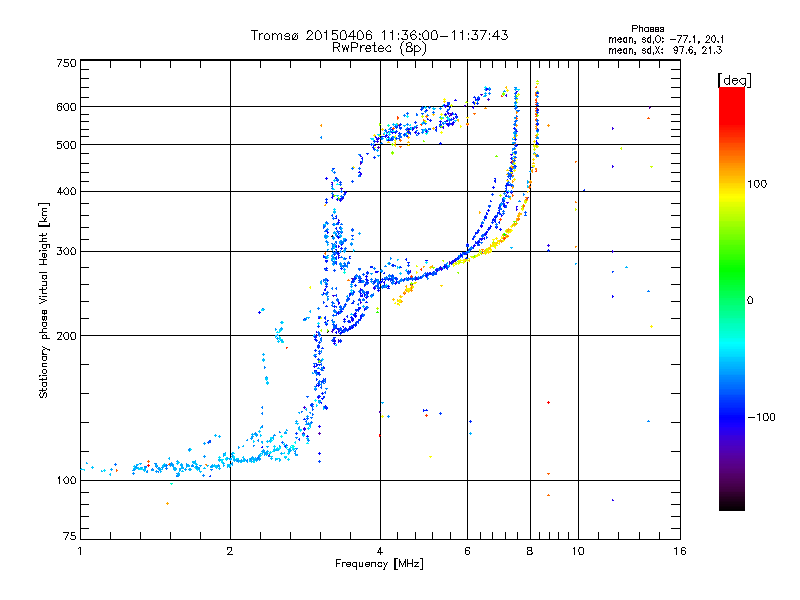Click the y-axis tick label '75'
Image resolution: width=800 pixels, height=600 pixels.
point(70,536)
